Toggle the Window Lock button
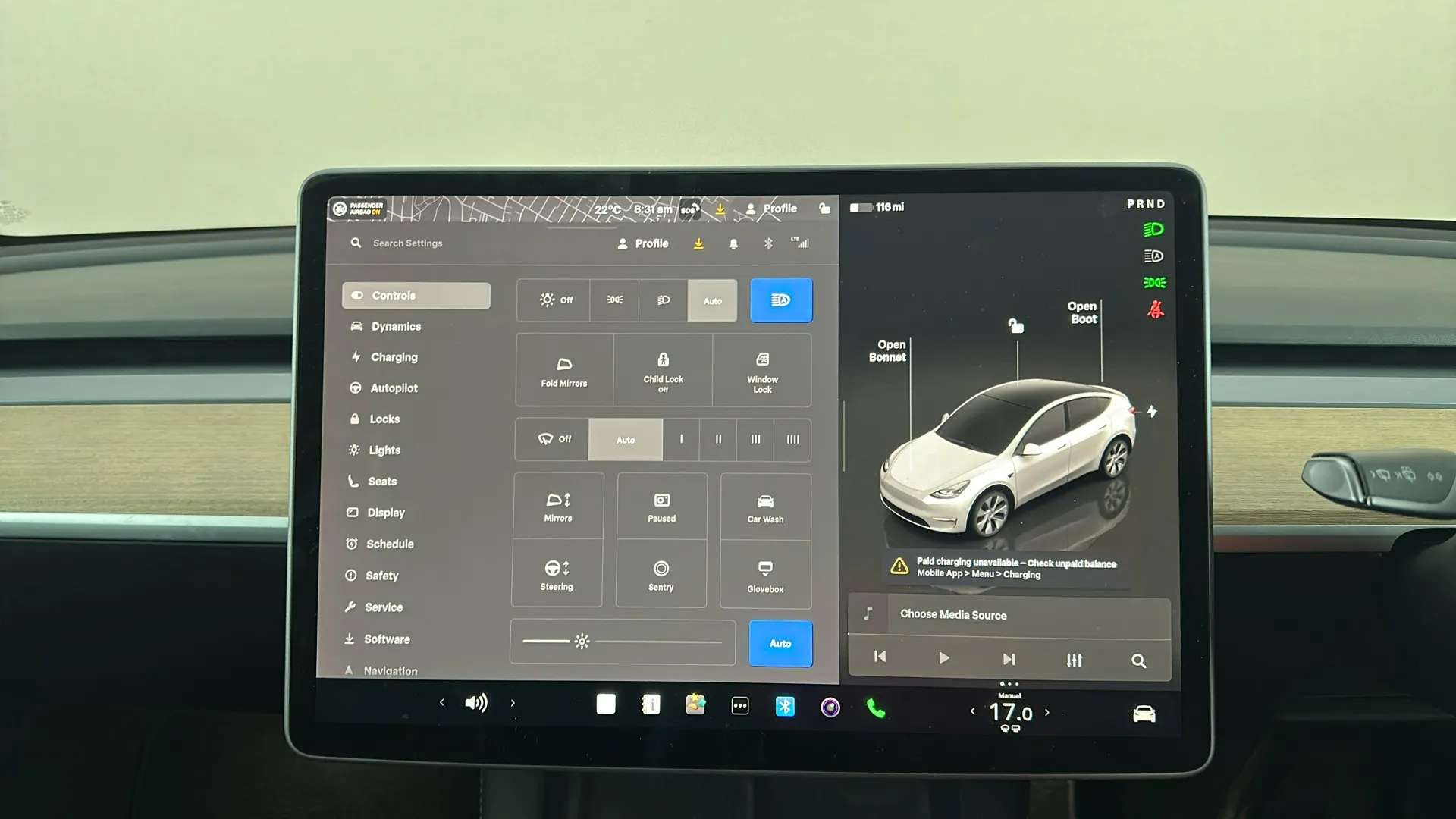The width and height of the screenshot is (1456, 819). click(762, 371)
